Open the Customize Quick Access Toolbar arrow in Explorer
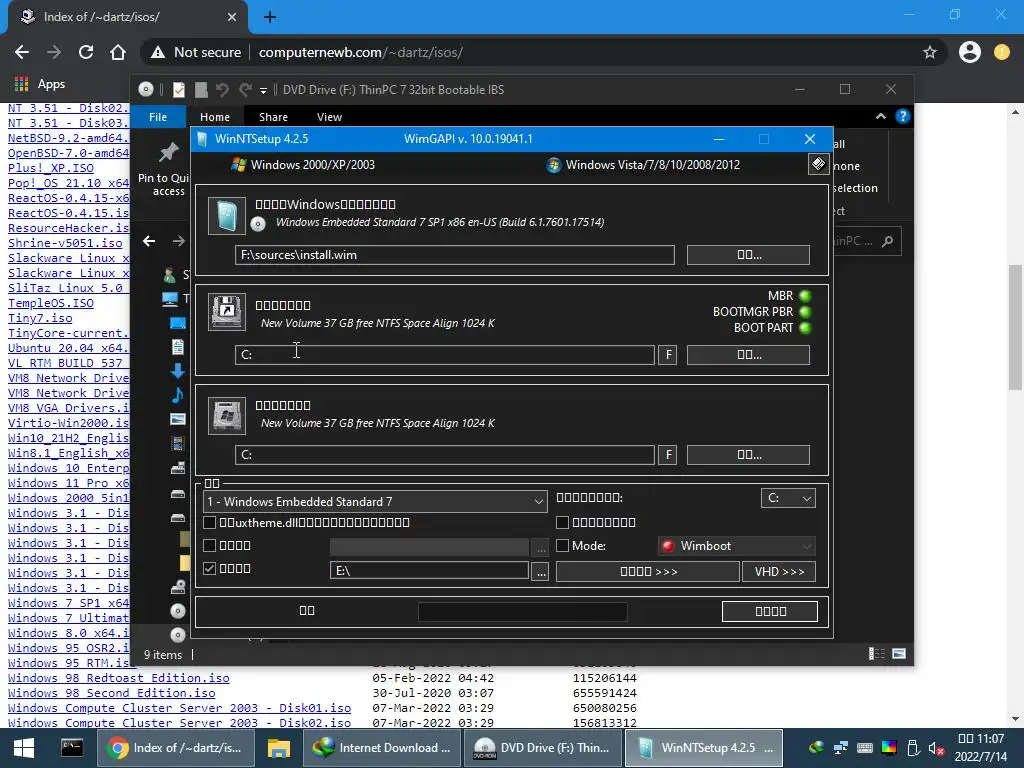 (263, 90)
